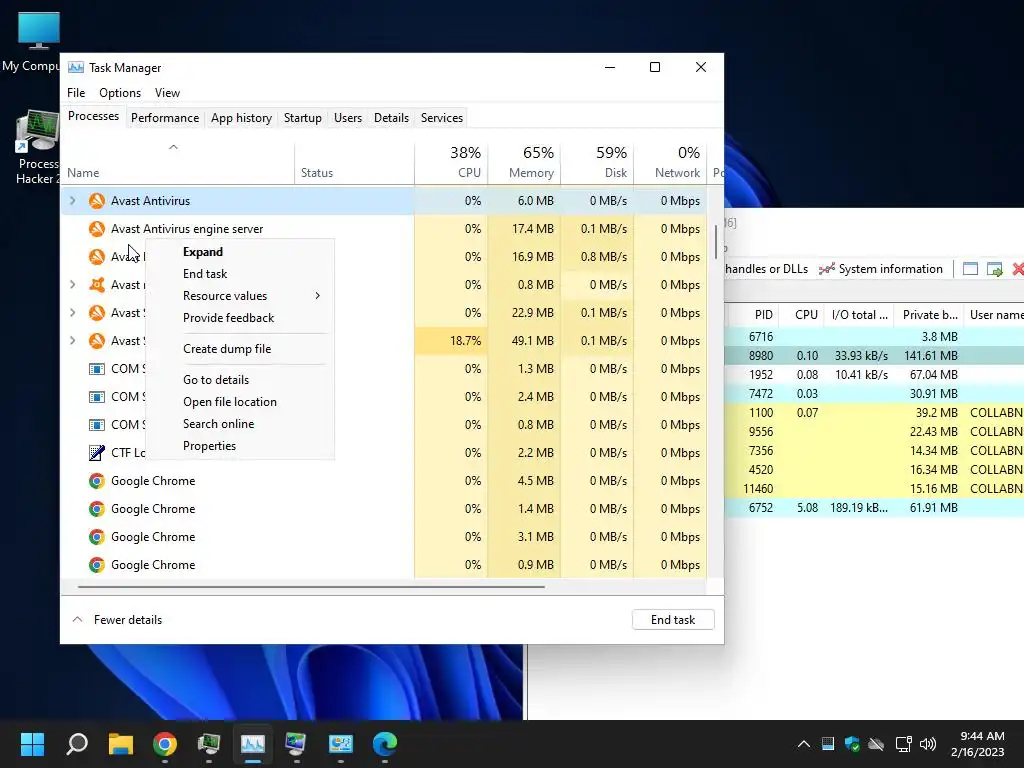
Task: Choose End task in the context menu
Action: pyautogui.click(x=240, y=274)
